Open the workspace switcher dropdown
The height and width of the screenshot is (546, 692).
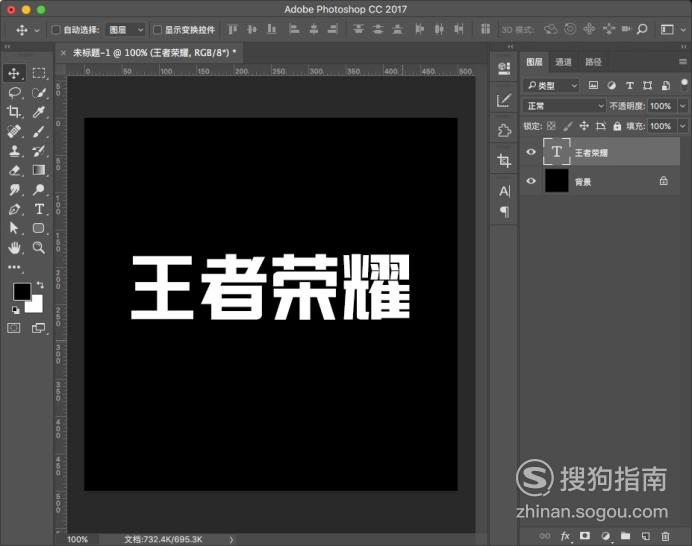673,30
